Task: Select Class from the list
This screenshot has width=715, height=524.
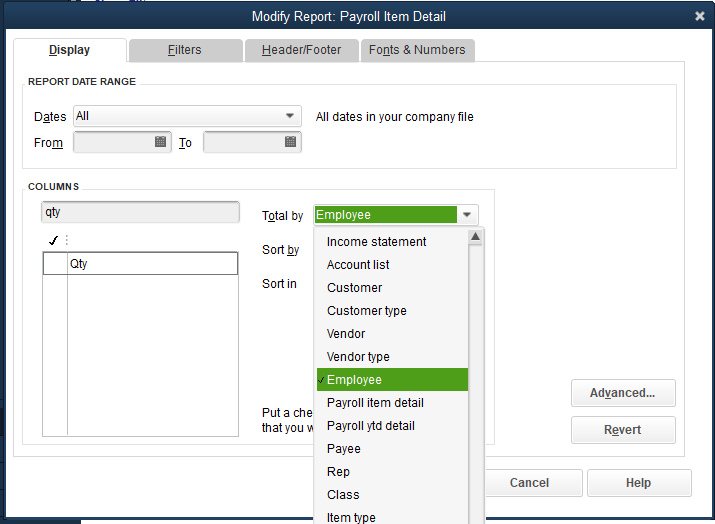Action: coord(392,495)
